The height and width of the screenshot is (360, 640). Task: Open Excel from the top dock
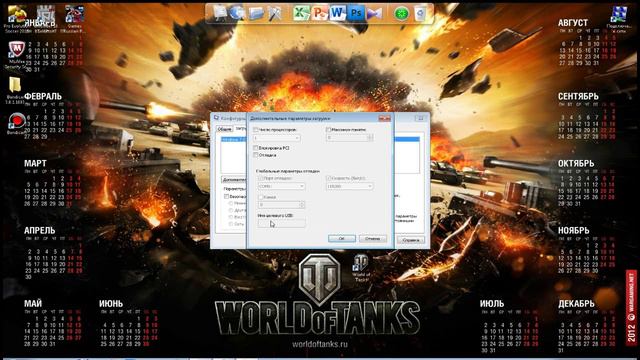pos(301,13)
